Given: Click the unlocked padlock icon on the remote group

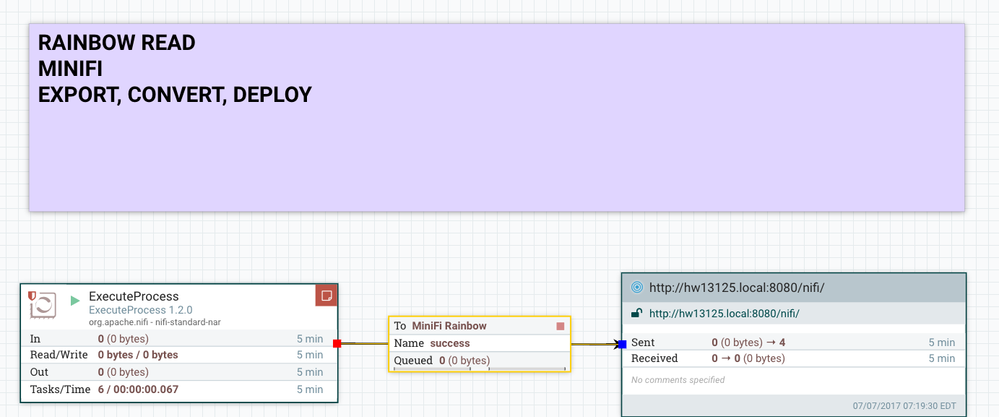Looking at the screenshot, I should tap(636, 313).
